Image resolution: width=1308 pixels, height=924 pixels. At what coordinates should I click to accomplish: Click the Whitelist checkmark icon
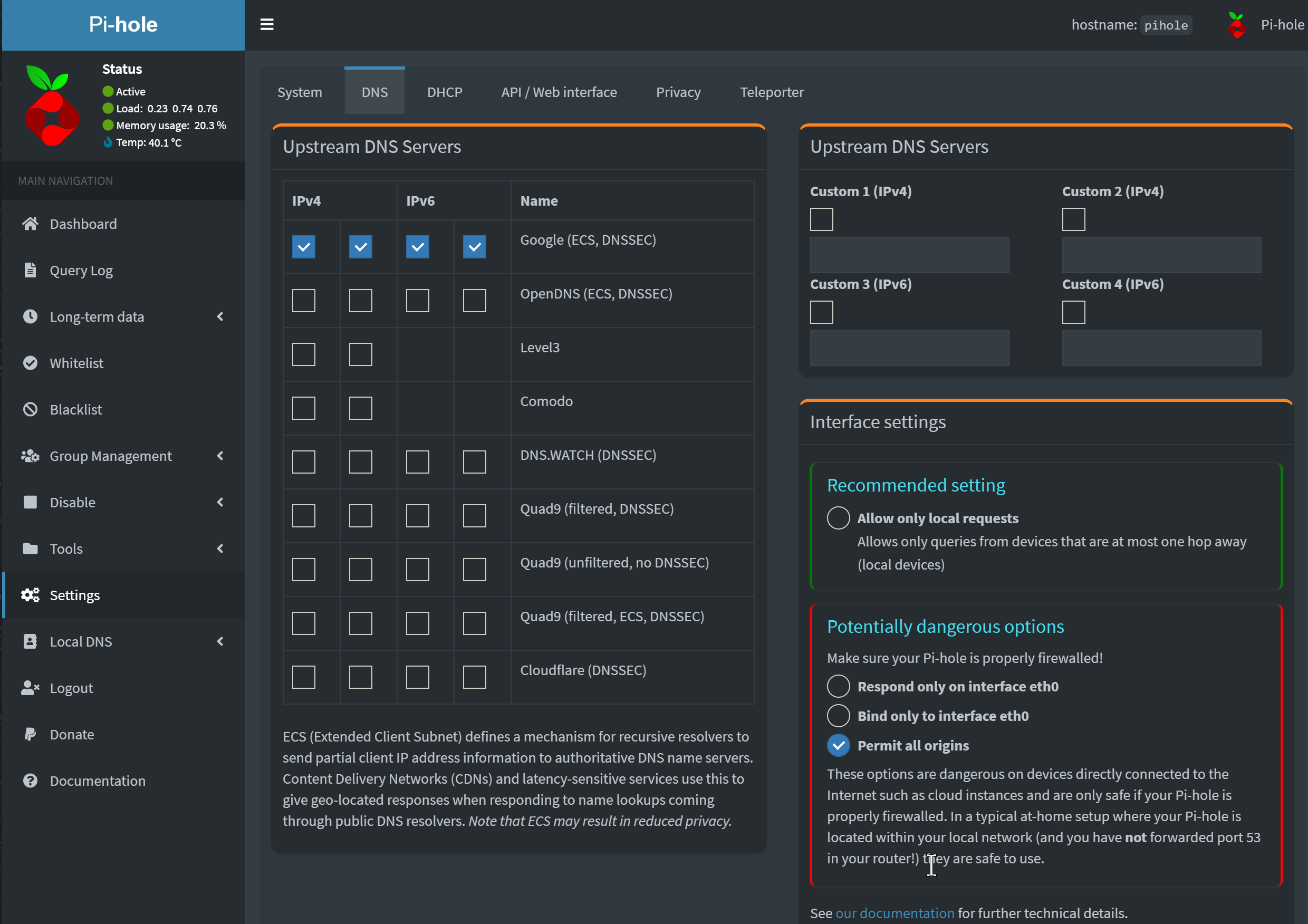30,363
